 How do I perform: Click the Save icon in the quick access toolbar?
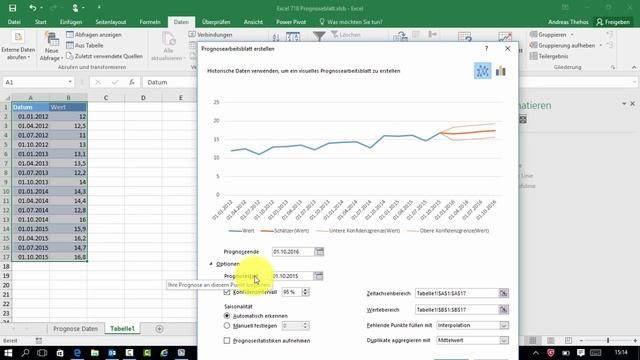pyautogui.click(x=13, y=8)
